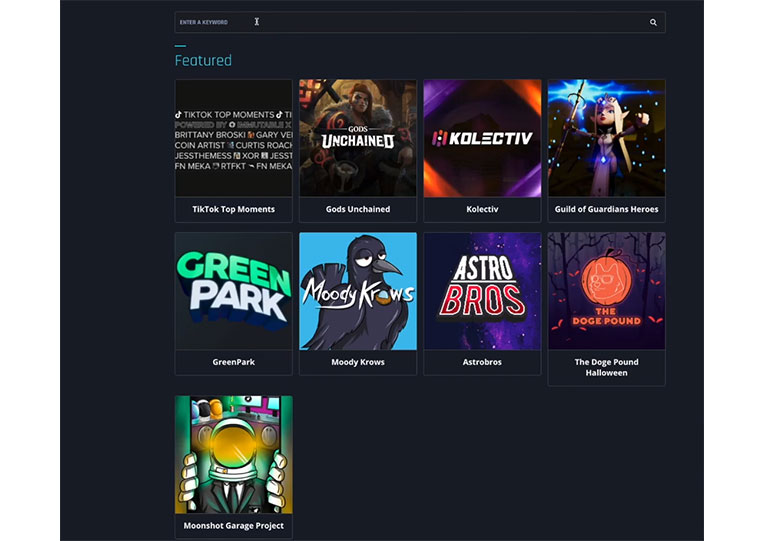Focus the Enter a Keyword search field

[x=420, y=22]
